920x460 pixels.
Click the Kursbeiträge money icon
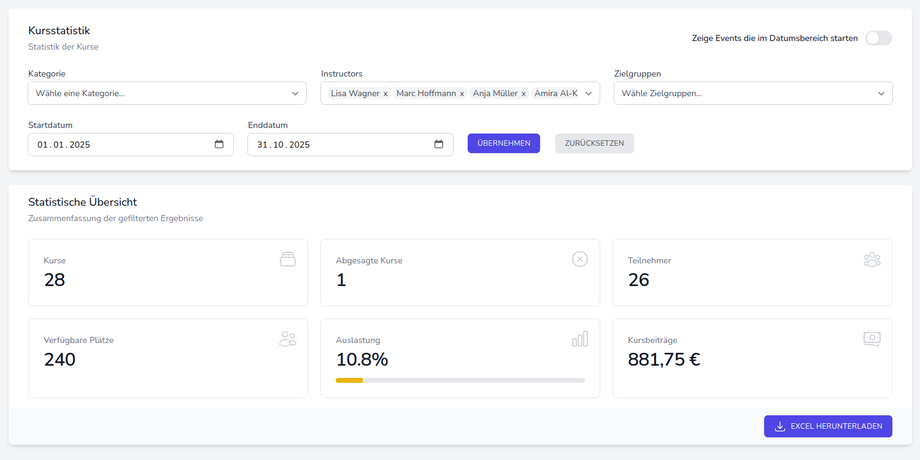coord(872,339)
